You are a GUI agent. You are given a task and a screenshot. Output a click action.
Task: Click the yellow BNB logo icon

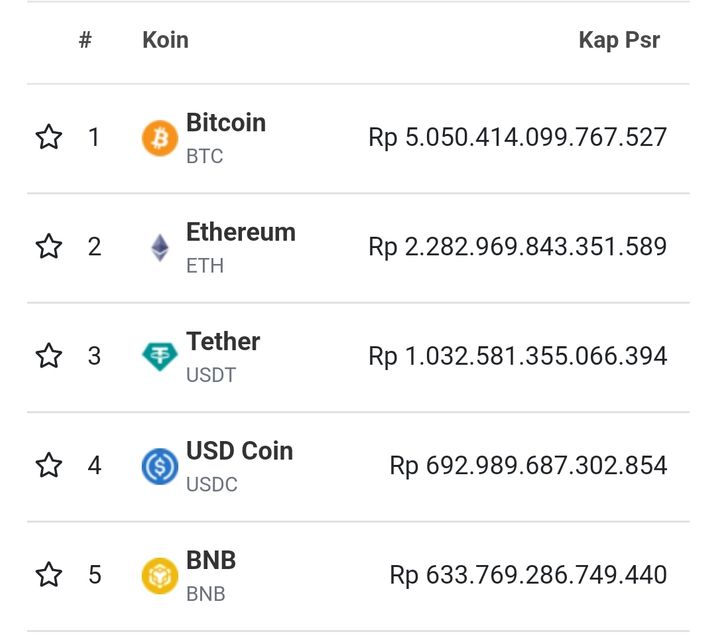(x=160, y=575)
